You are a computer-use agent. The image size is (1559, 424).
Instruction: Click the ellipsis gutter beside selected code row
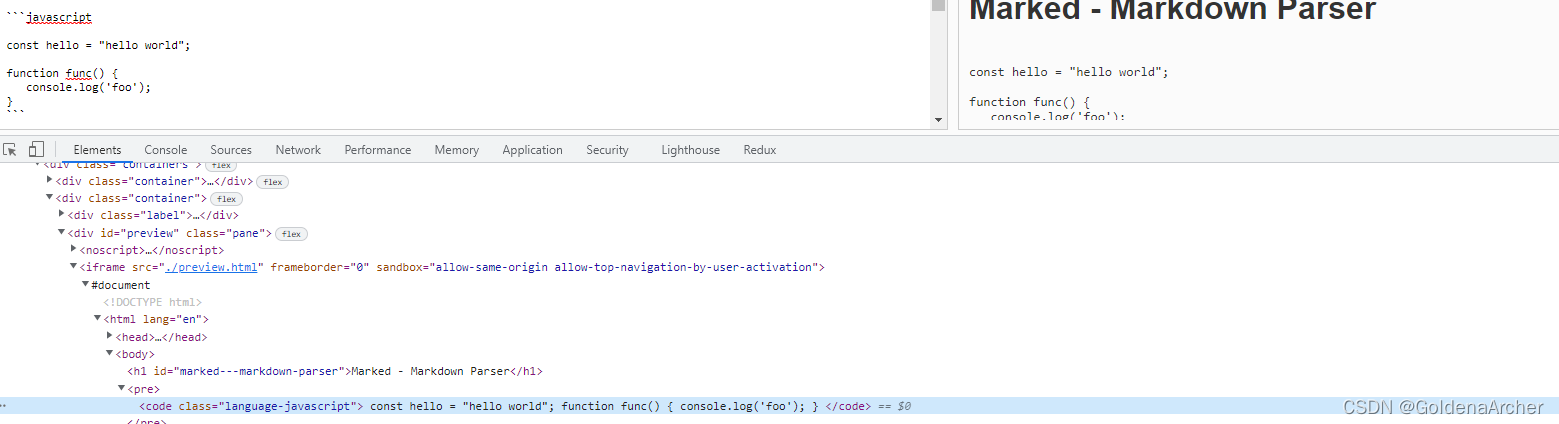point(4,406)
